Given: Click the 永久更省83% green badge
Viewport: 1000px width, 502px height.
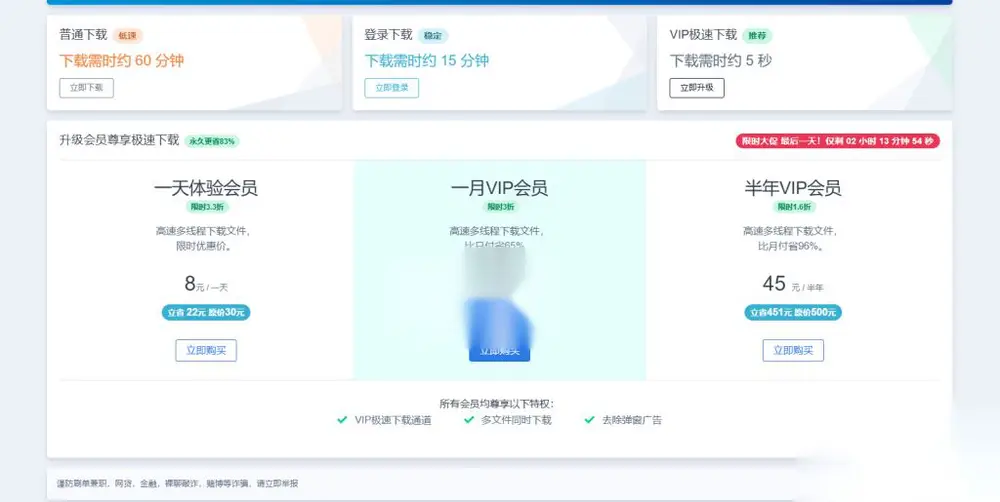Looking at the screenshot, I should tap(212, 141).
